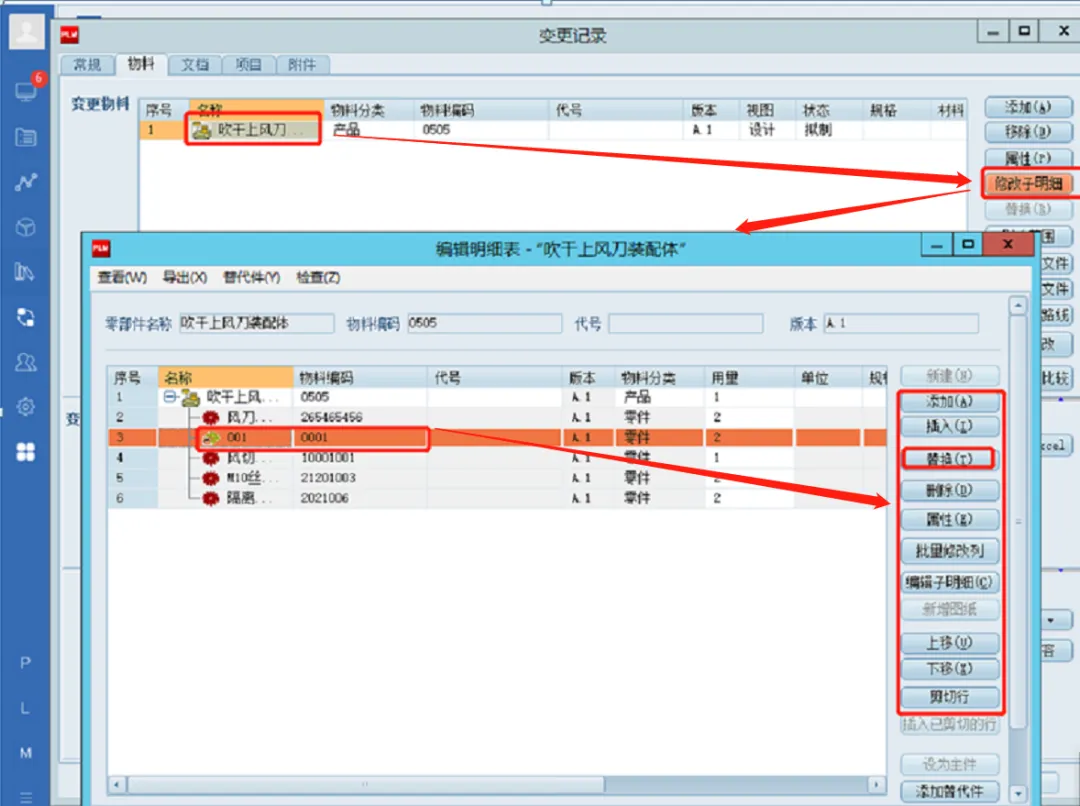Click inside the 代号 input field

690,323
